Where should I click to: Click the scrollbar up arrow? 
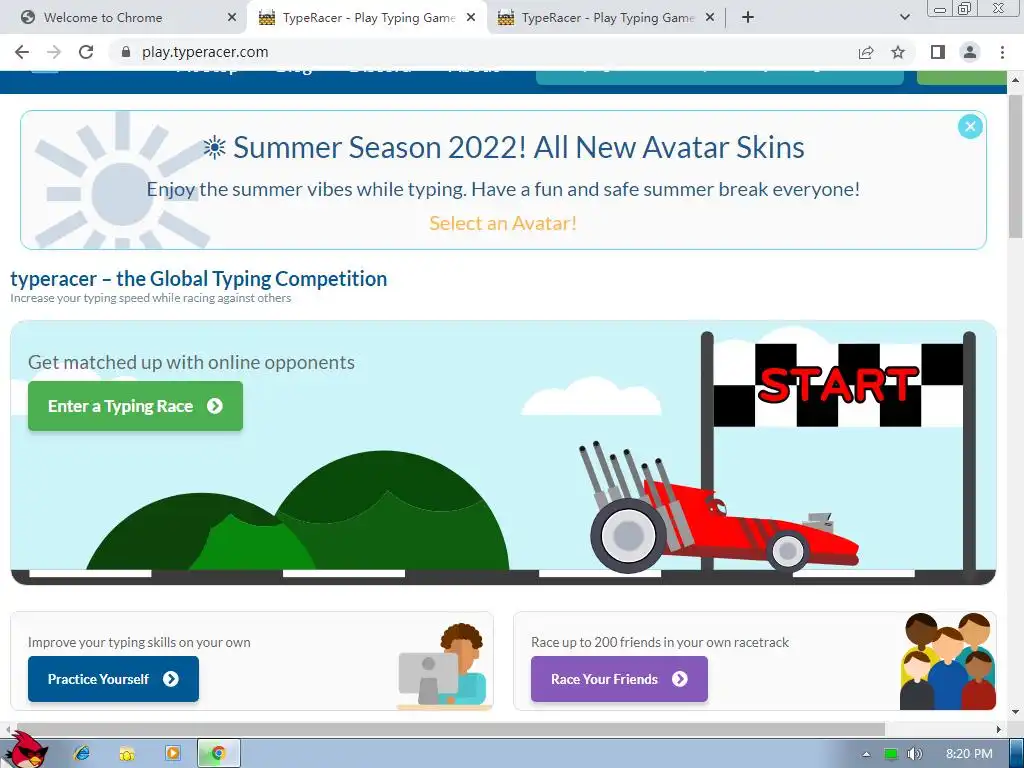pos(1016,80)
